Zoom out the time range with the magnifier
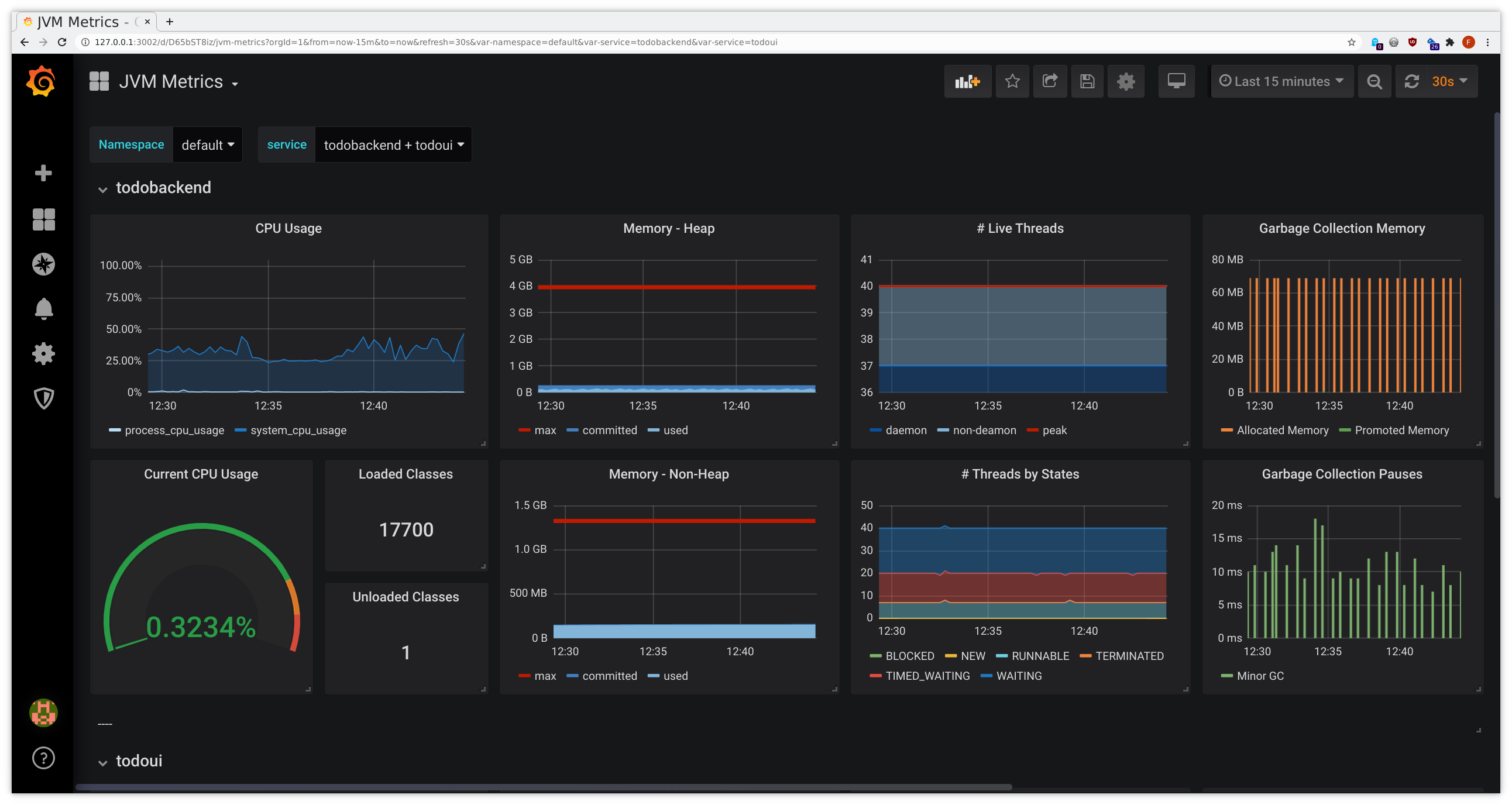Image resolution: width=1512 pixels, height=805 pixels. [x=1374, y=81]
